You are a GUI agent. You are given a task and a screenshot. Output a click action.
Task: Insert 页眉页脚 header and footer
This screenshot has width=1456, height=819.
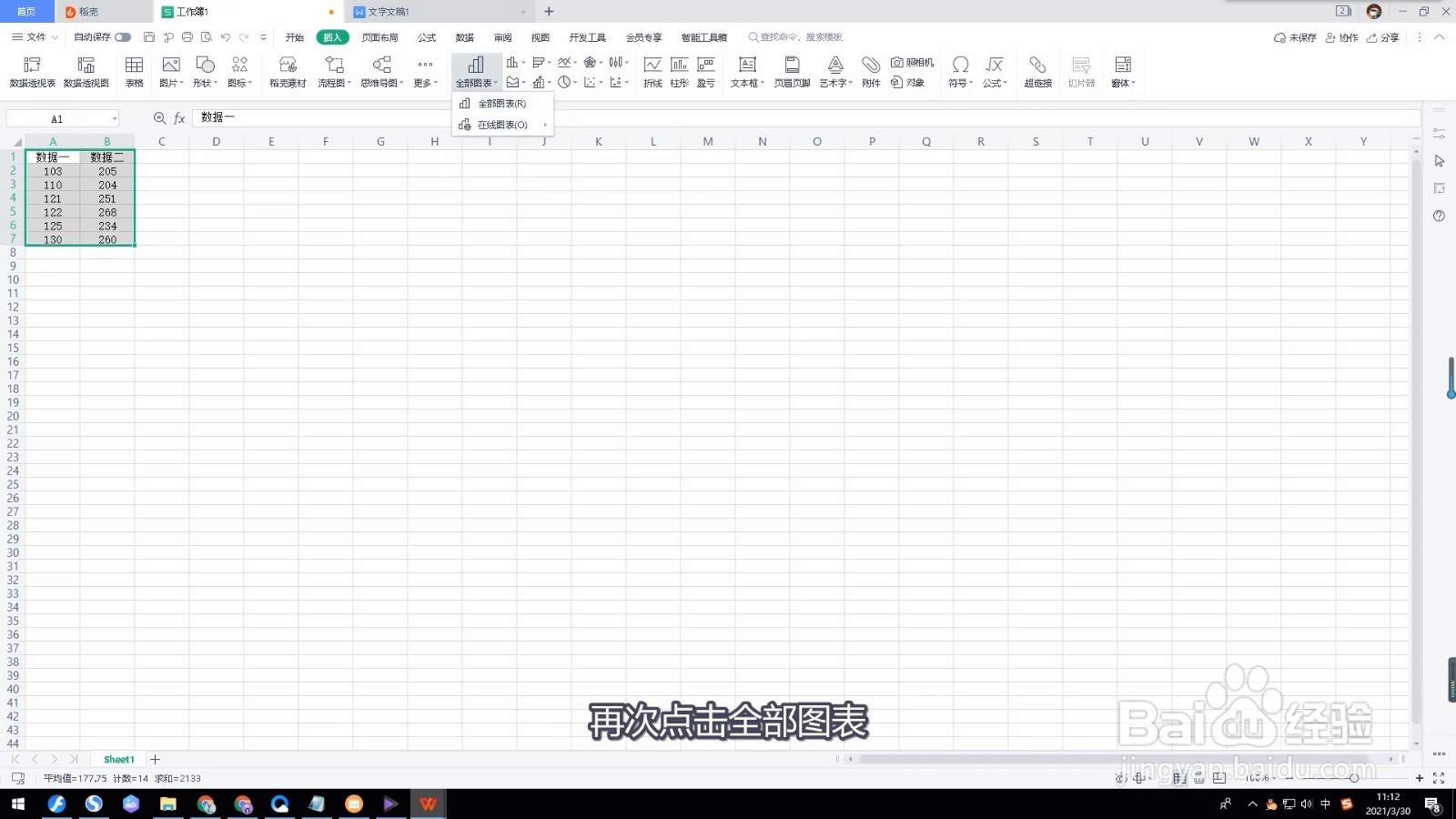(792, 71)
